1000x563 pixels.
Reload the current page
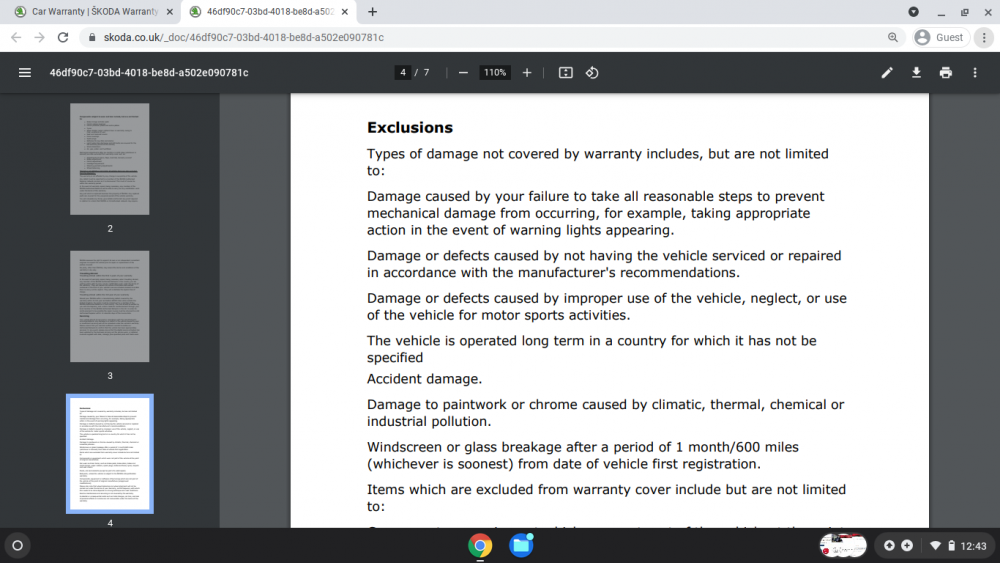coord(62,38)
